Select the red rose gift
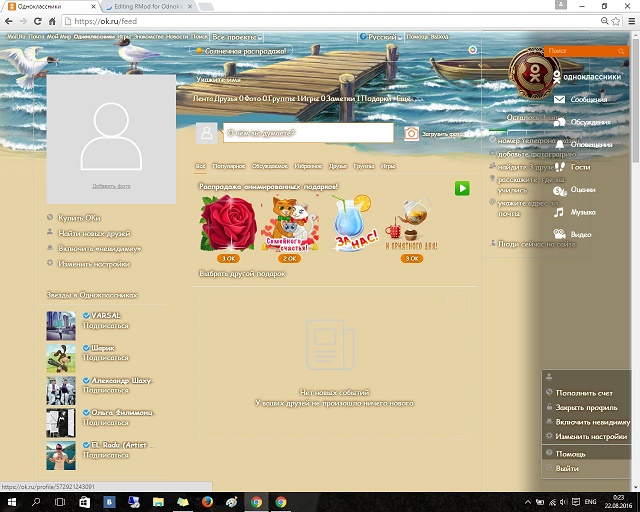This screenshot has width=640, height=512. click(228, 223)
